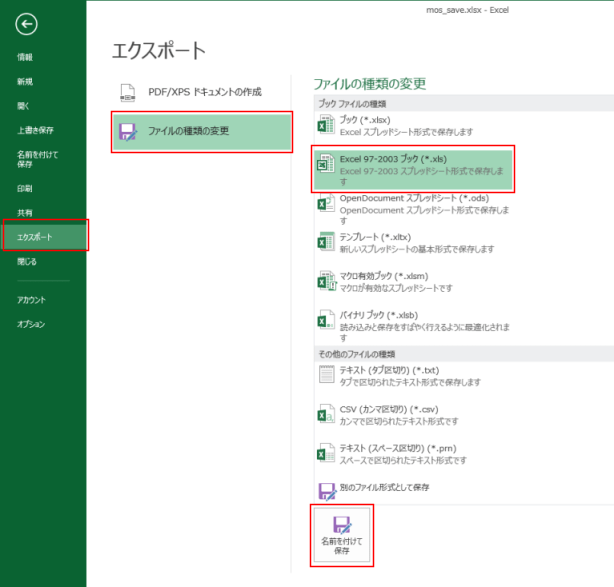Click the テキスト (タブ区切り) notepad icon
The width and height of the screenshot is (614, 587).
327,374
